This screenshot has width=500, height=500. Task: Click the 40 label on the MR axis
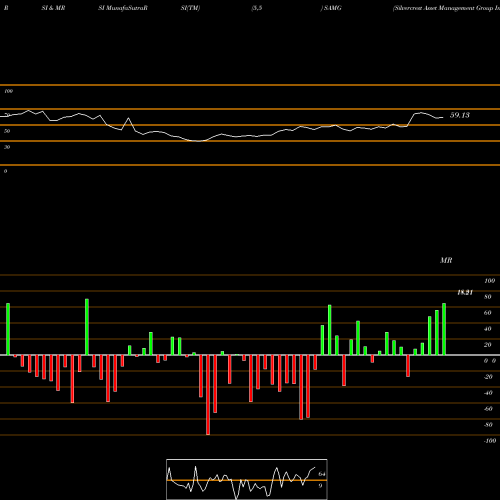(487, 329)
